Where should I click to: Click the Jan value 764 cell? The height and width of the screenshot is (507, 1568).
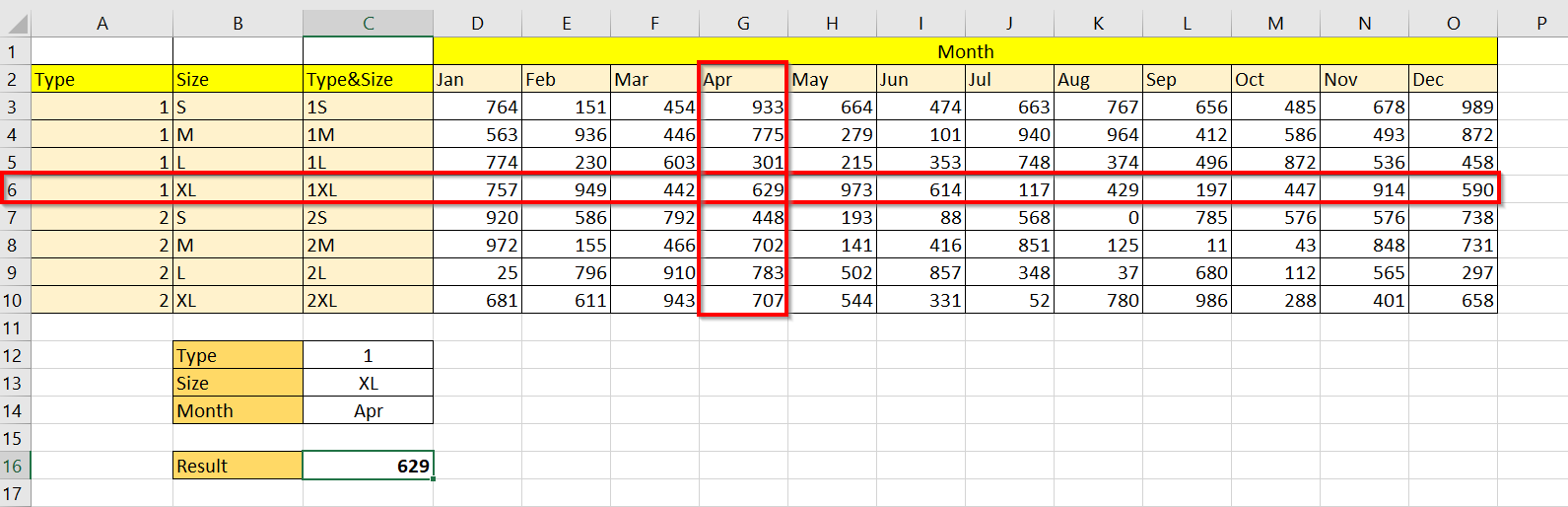click(x=477, y=107)
